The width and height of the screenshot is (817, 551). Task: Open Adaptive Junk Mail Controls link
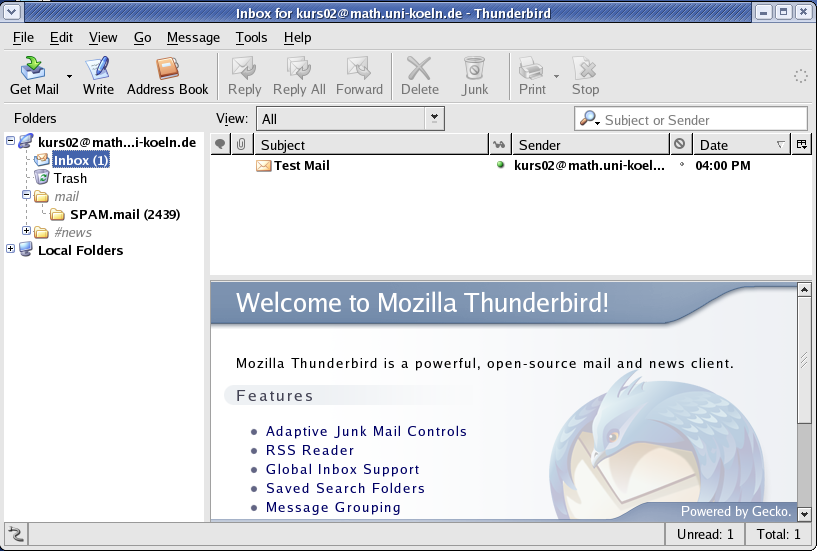click(366, 432)
